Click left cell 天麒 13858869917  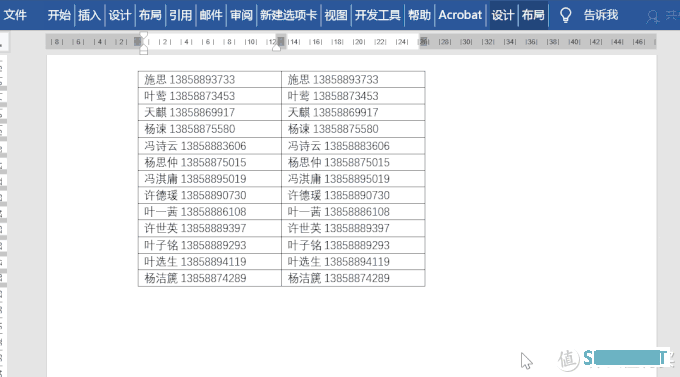210,112
